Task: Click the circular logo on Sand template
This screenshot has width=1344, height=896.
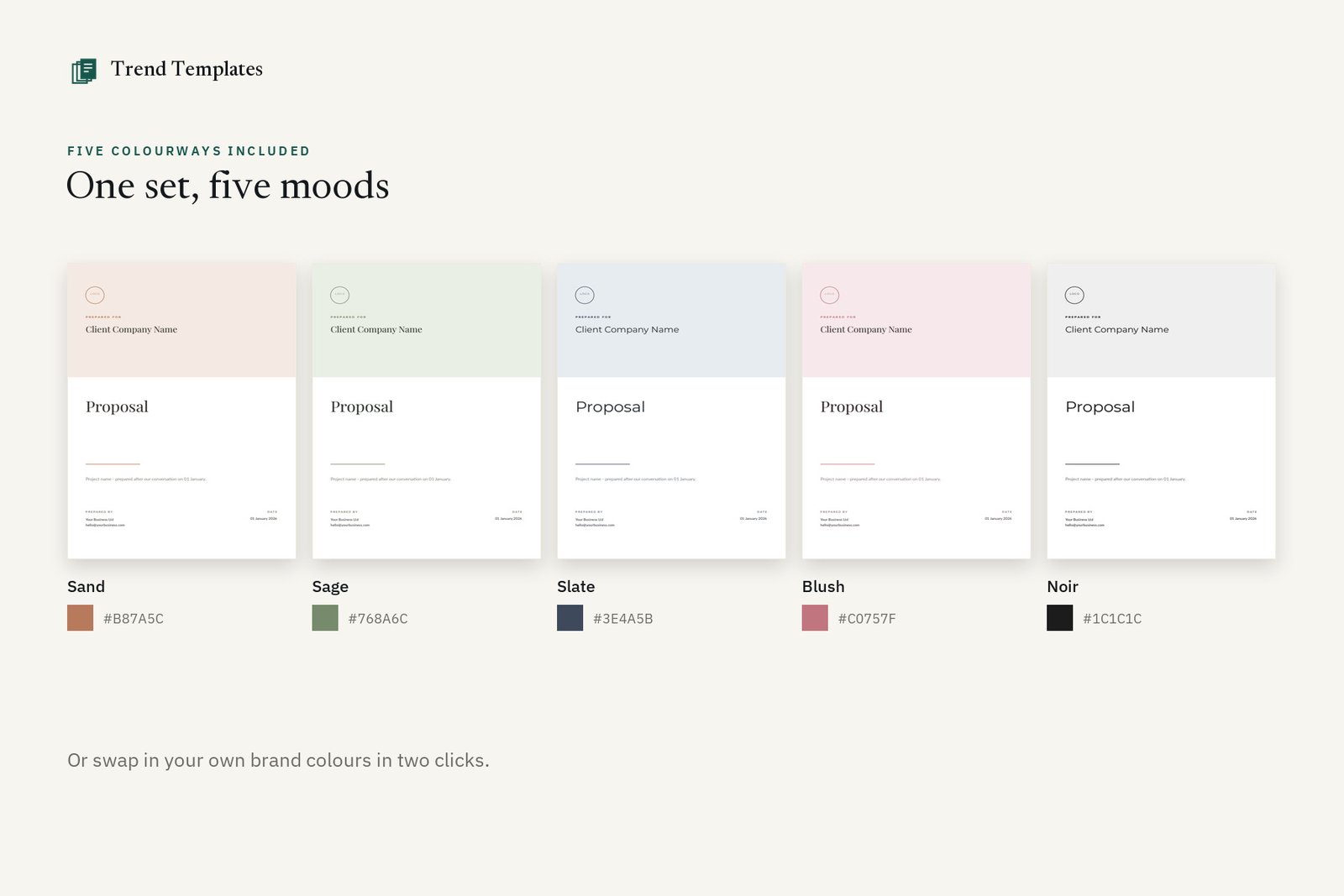Action: (95, 295)
